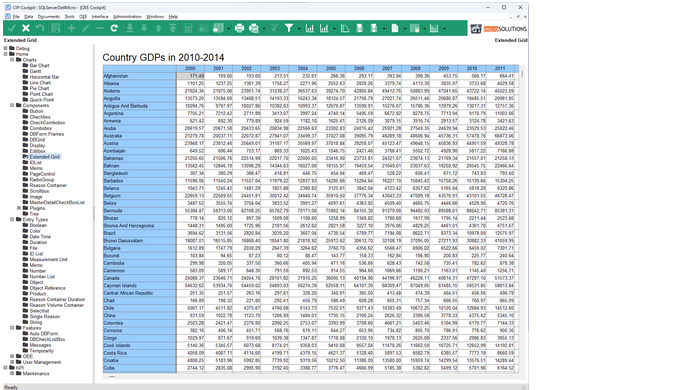Viewport: 680px width, 390px height.
Task: Expand the Plugins tree node
Action: (19, 208)
